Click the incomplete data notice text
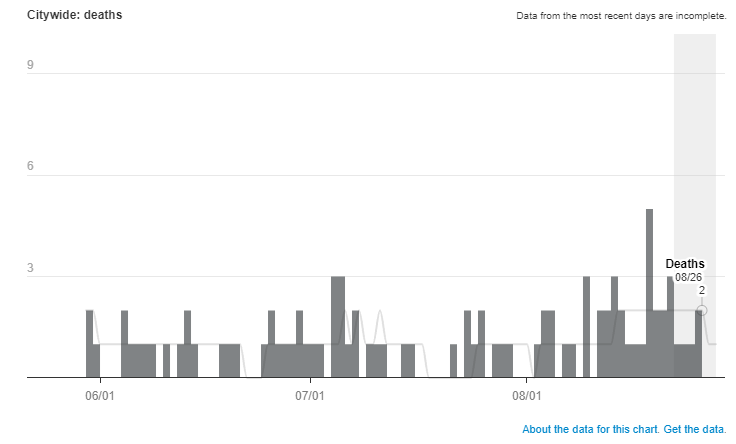Image resolution: width=736 pixels, height=444 pixels. pos(620,16)
